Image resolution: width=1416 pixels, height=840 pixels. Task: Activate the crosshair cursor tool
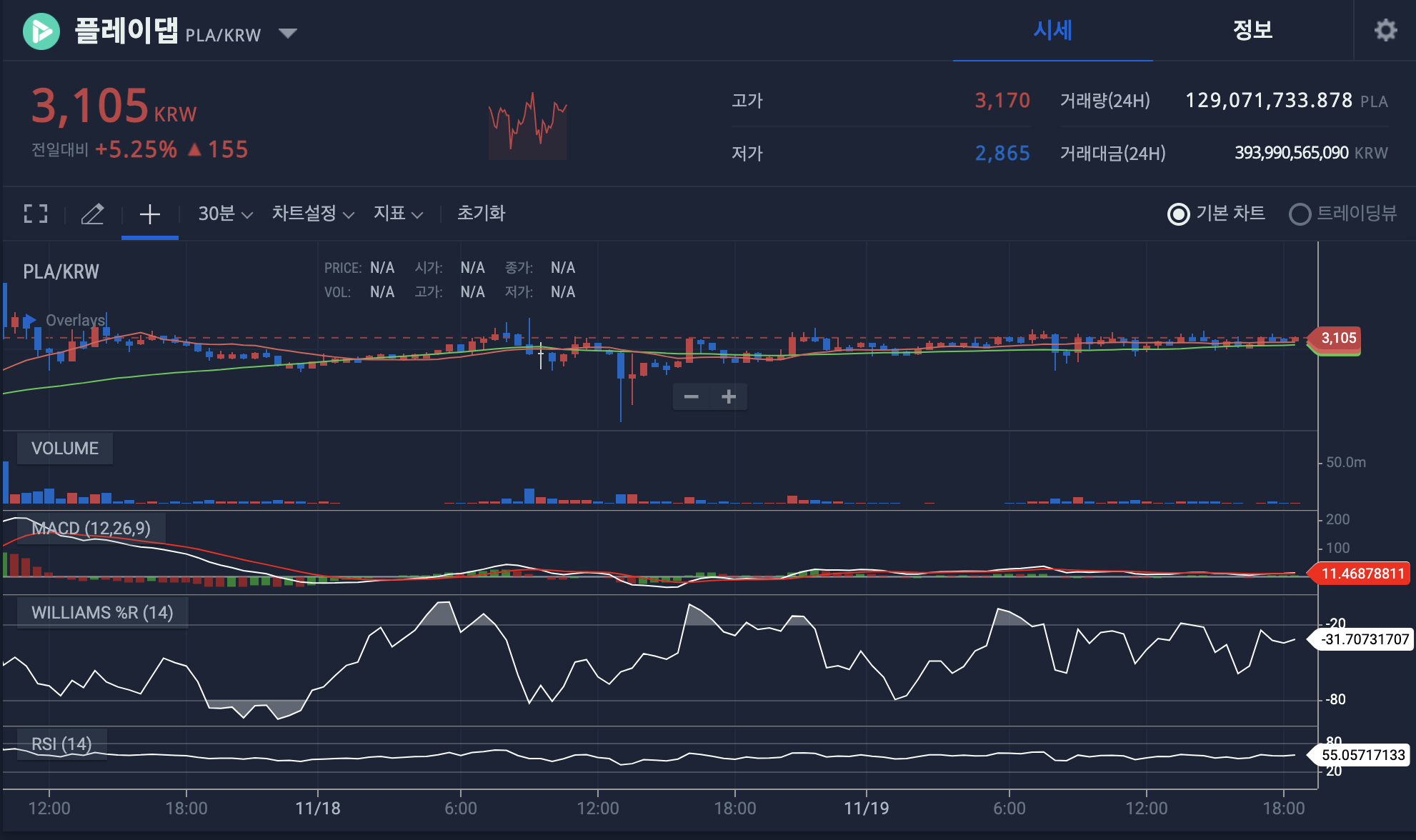pyautogui.click(x=149, y=214)
